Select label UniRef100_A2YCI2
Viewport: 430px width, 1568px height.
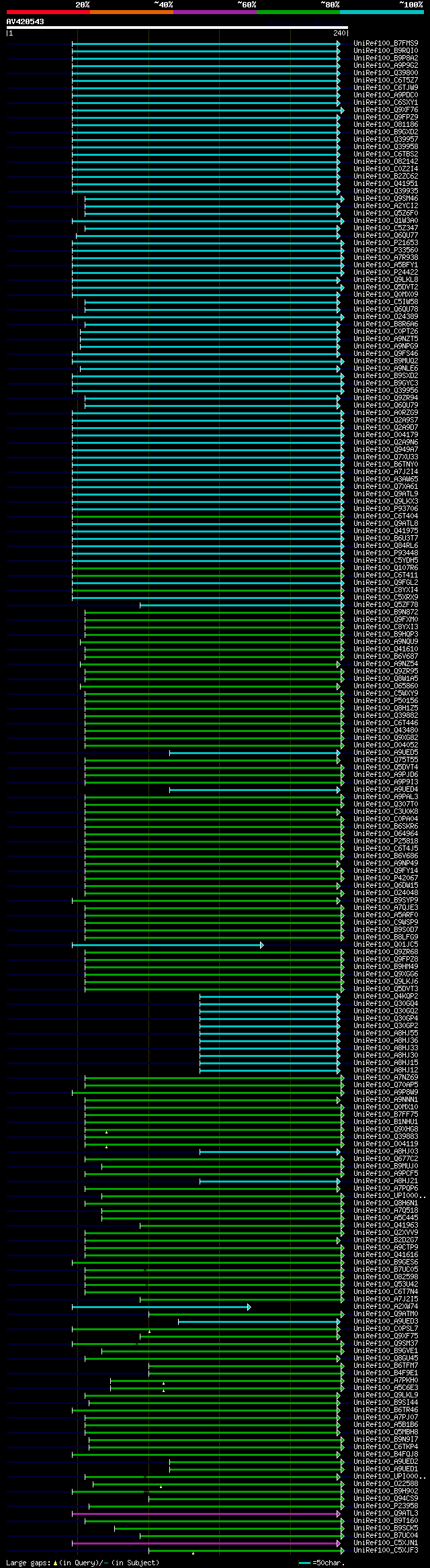click(x=386, y=205)
